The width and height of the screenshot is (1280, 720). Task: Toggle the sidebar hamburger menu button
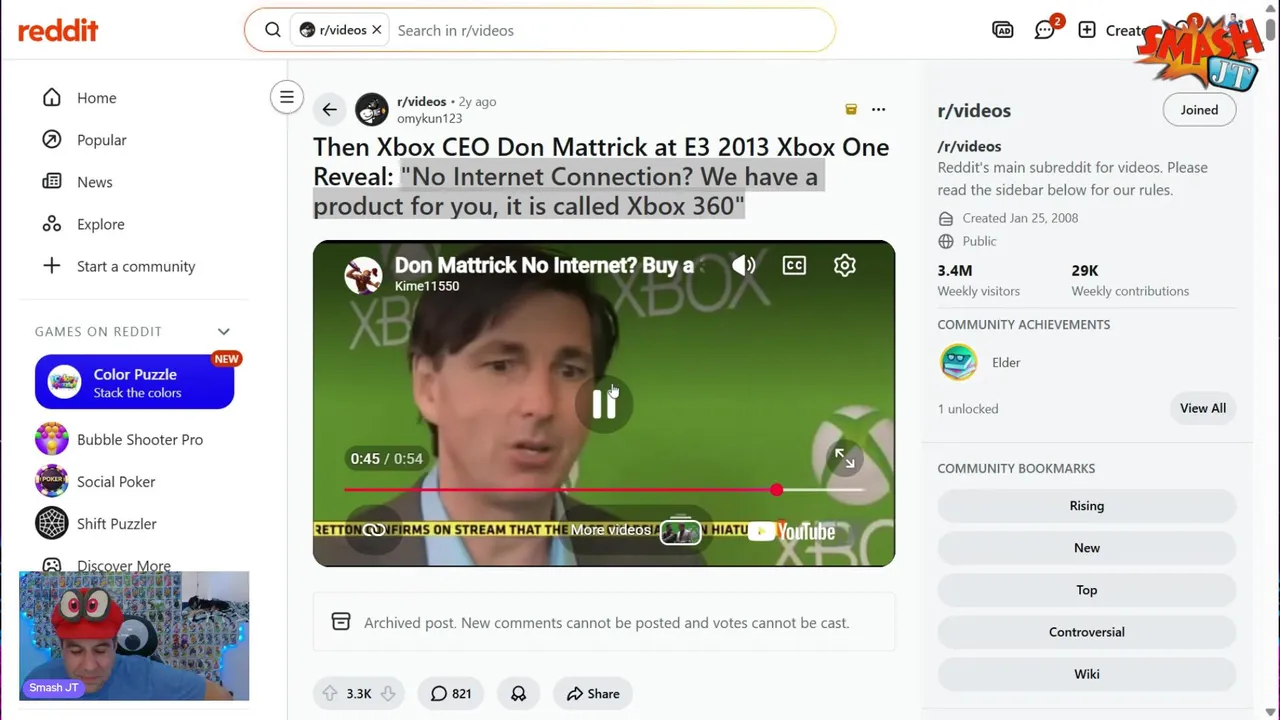(x=287, y=97)
